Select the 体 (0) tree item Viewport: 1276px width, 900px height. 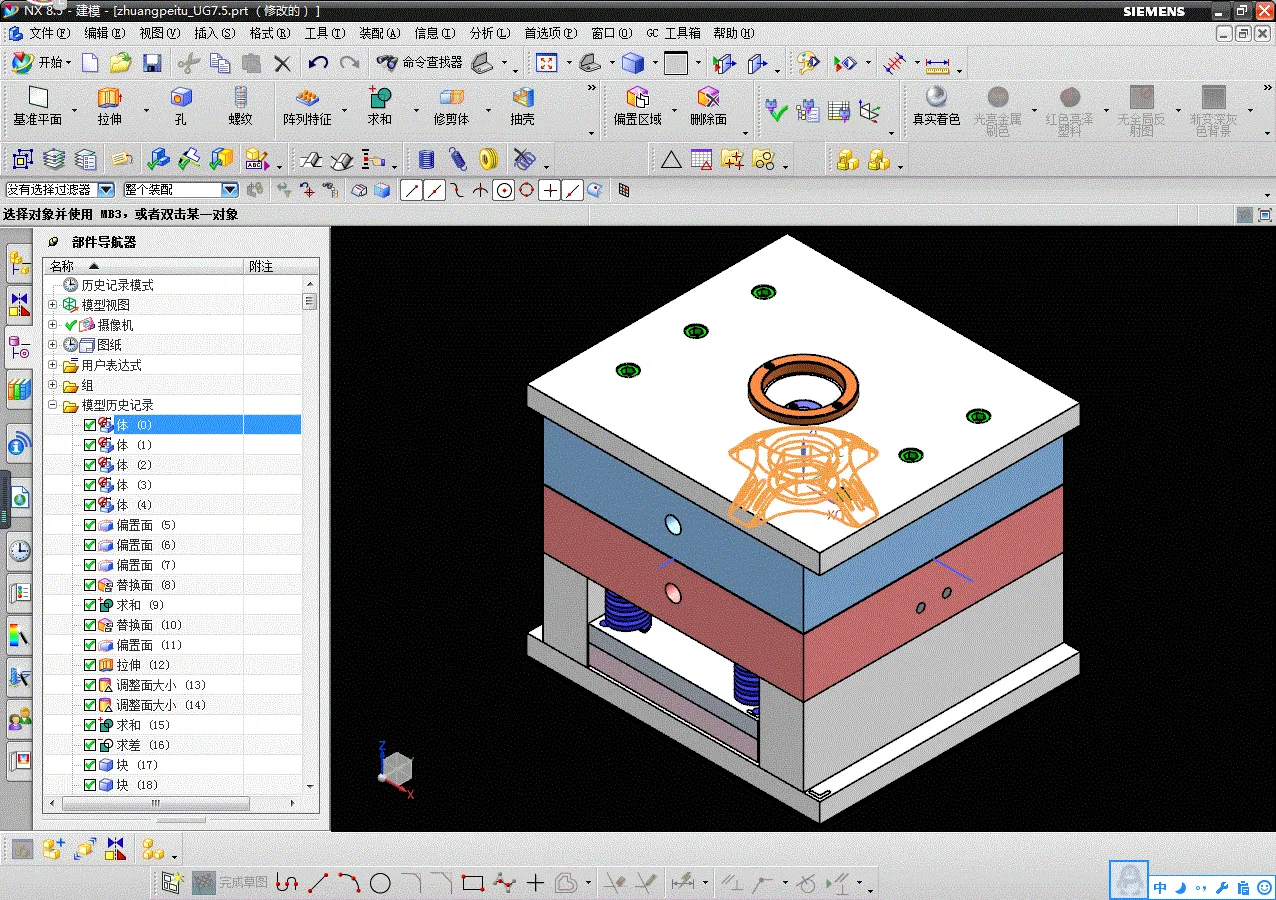point(134,425)
